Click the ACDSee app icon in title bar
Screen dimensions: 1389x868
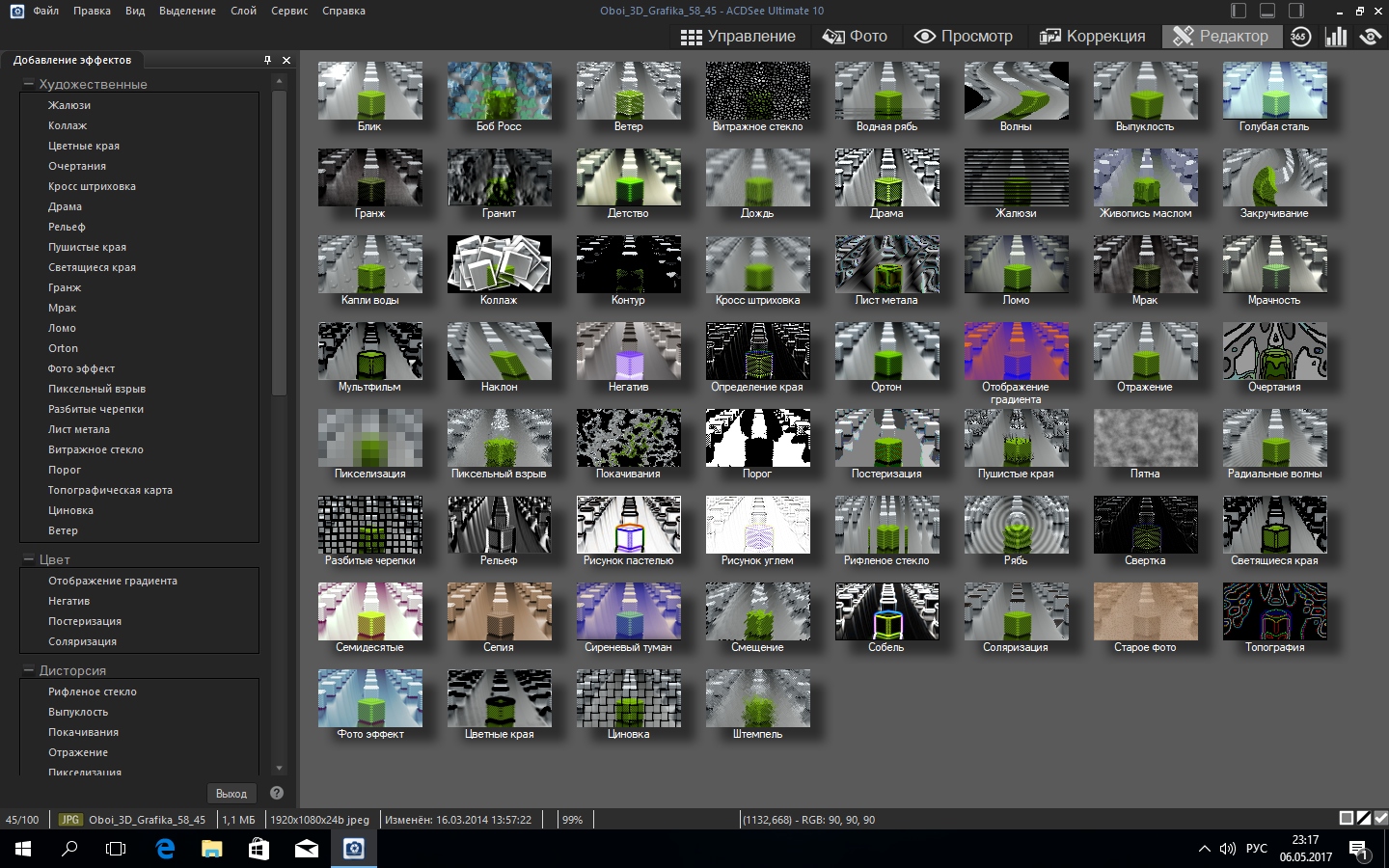(16, 11)
